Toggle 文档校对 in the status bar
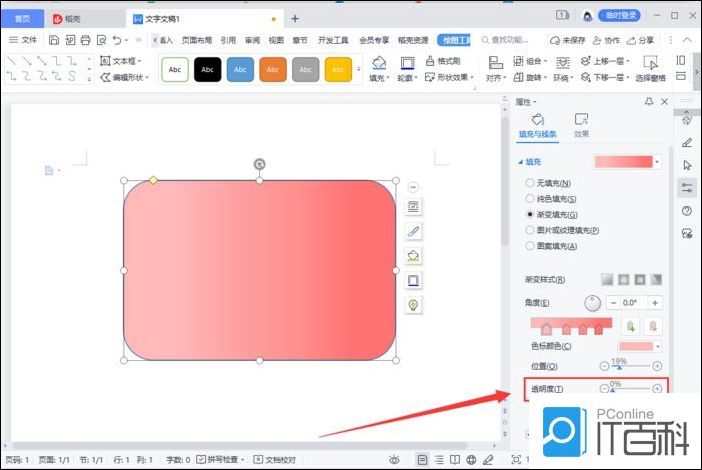Viewport: 702px width, 470px height. pyautogui.click(x=274, y=460)
